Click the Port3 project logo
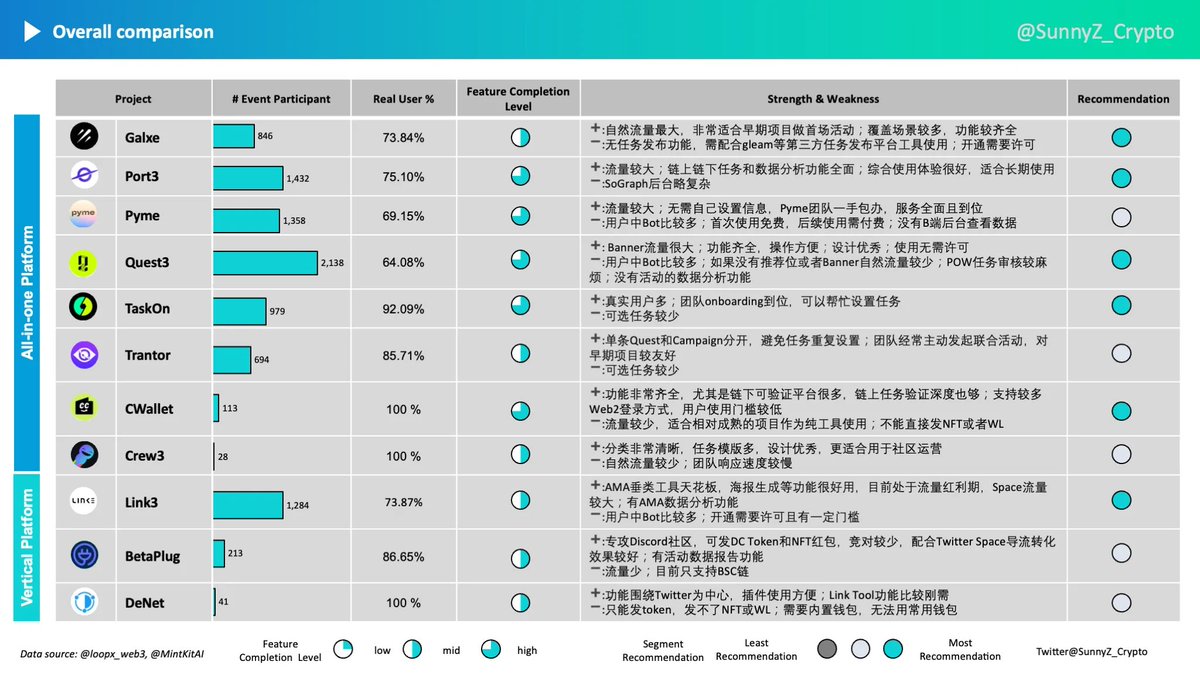 coord(83,176)
